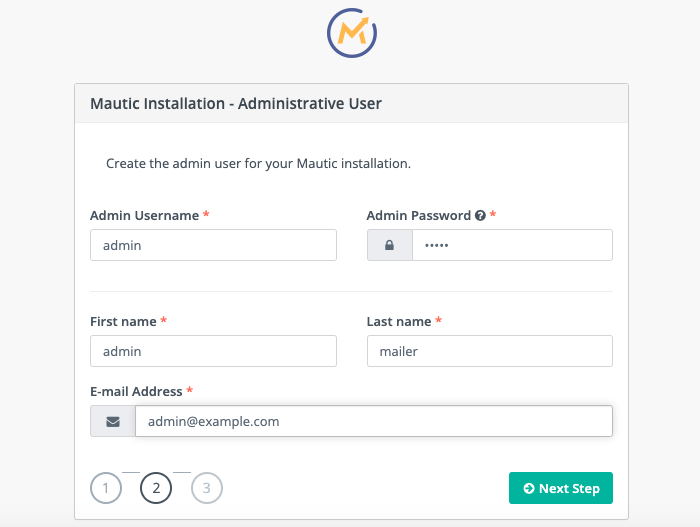Go back to installation step 1
Image resolution: width=700 pixels, height=527 pixels.
point(106,488)
